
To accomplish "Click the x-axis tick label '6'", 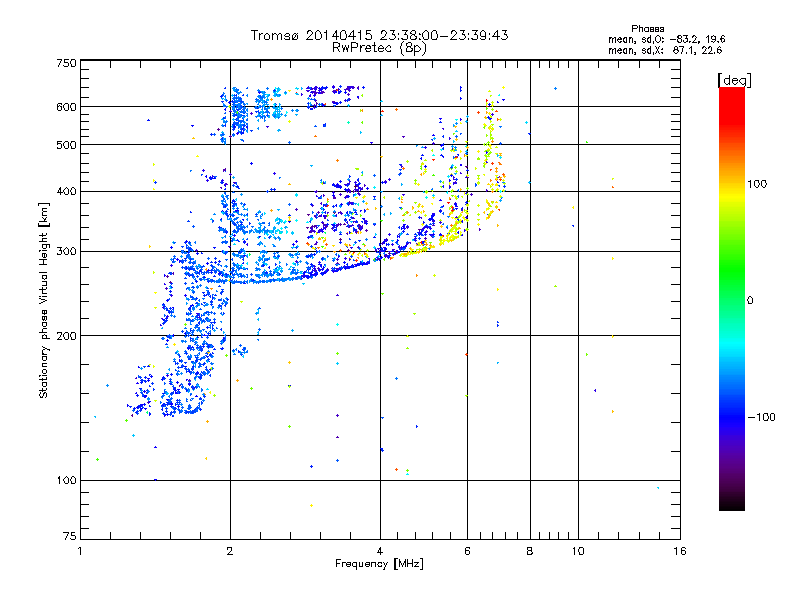I will point(467,551).
